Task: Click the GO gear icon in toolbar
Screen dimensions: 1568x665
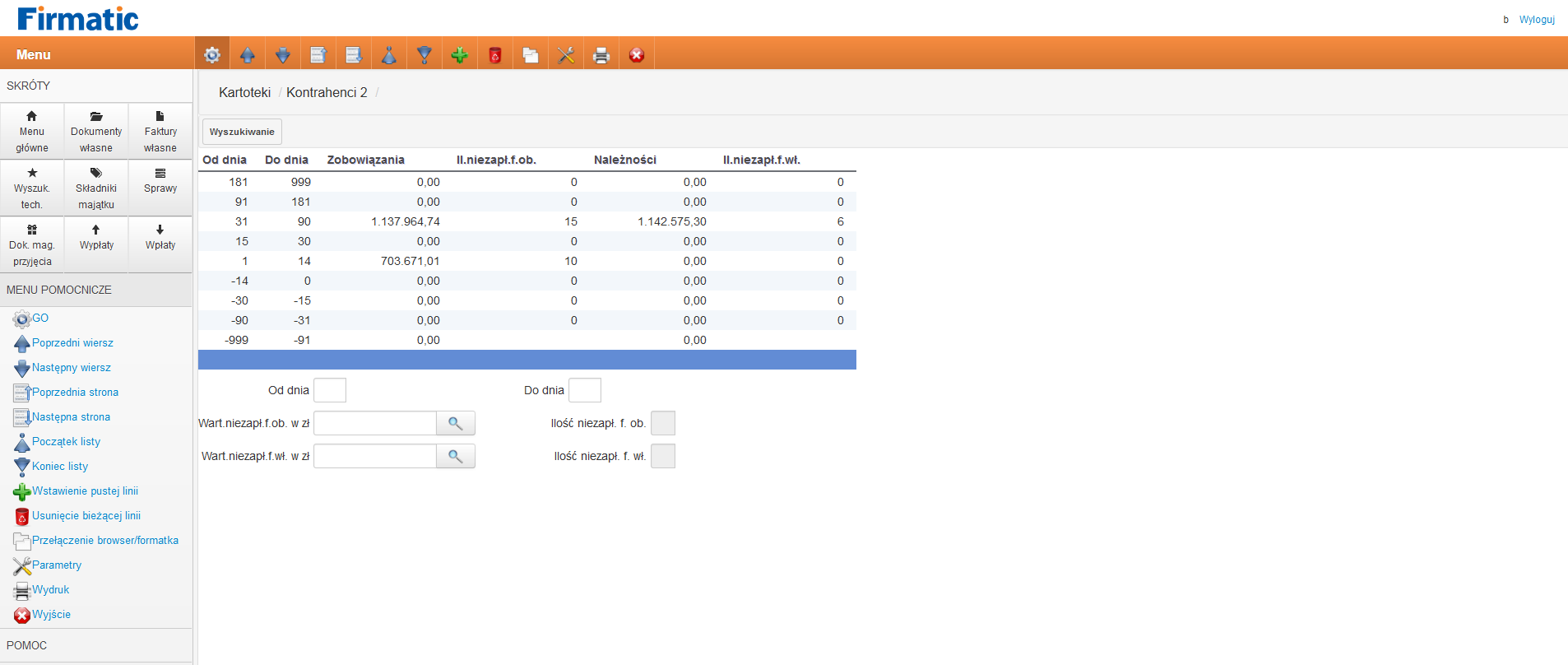Action: (212, 55)
